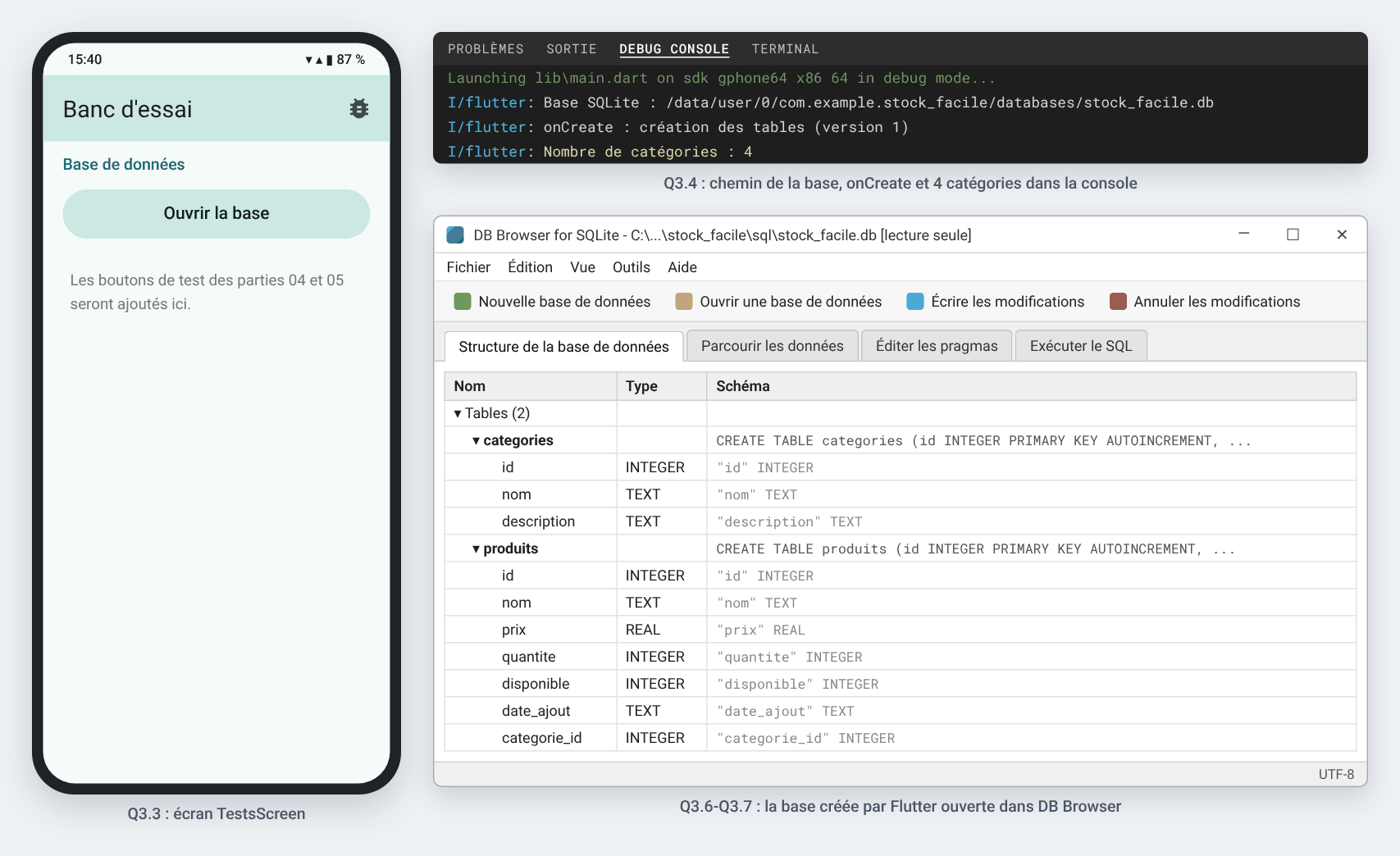Viewport: 1400px width, 856px height.
Task: Click the REAL type cell for prix
Action: (662, 630)
